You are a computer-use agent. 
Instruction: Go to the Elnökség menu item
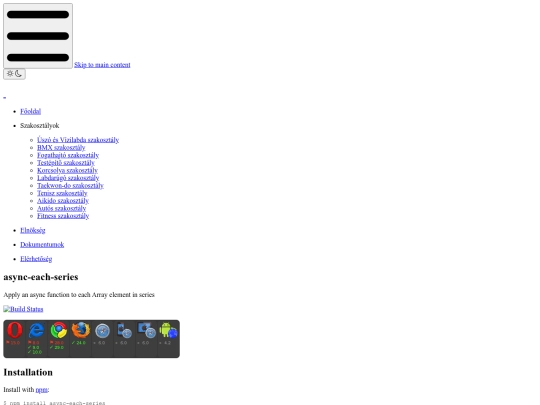(x=33, y=230)
